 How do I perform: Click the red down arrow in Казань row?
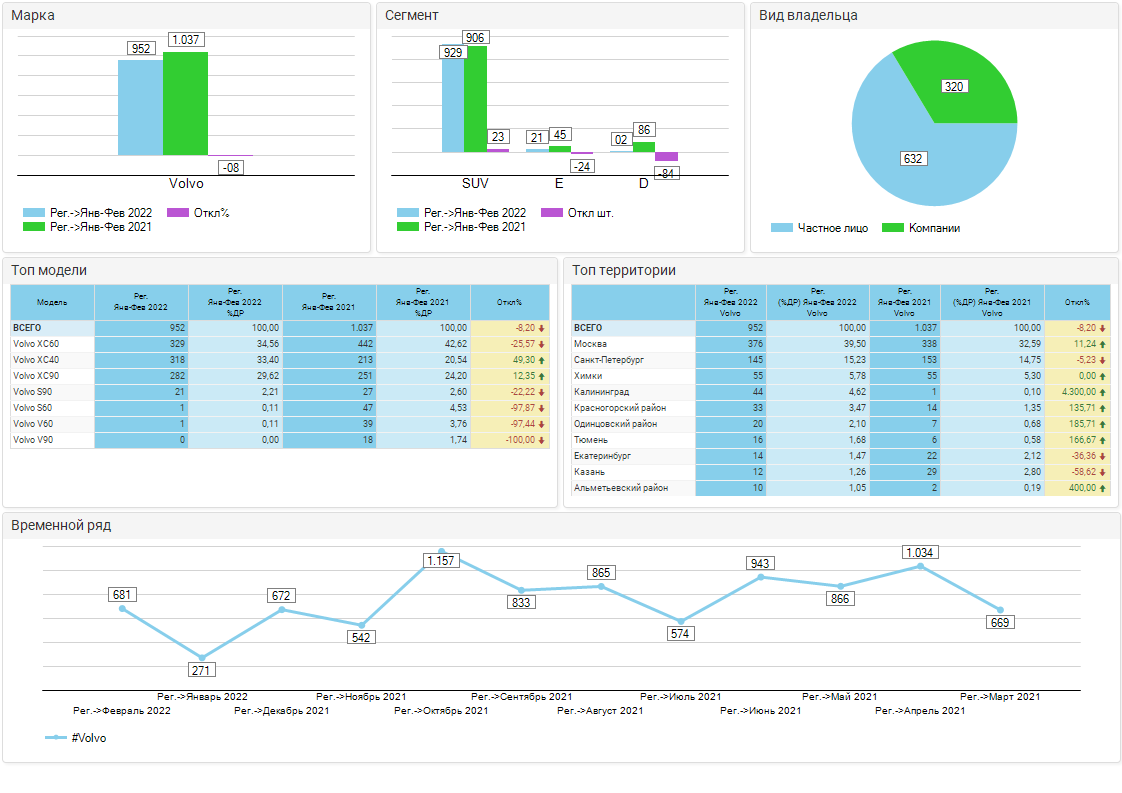coord(1102,472)
